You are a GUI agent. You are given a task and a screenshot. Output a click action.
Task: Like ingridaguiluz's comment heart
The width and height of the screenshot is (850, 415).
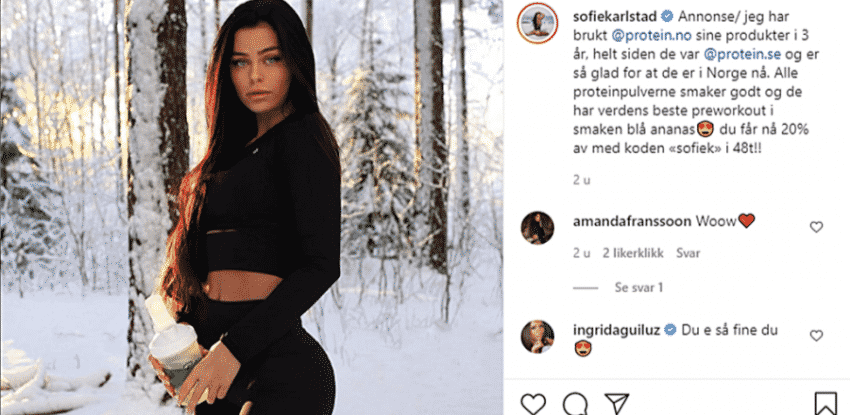tap(816, 336)
